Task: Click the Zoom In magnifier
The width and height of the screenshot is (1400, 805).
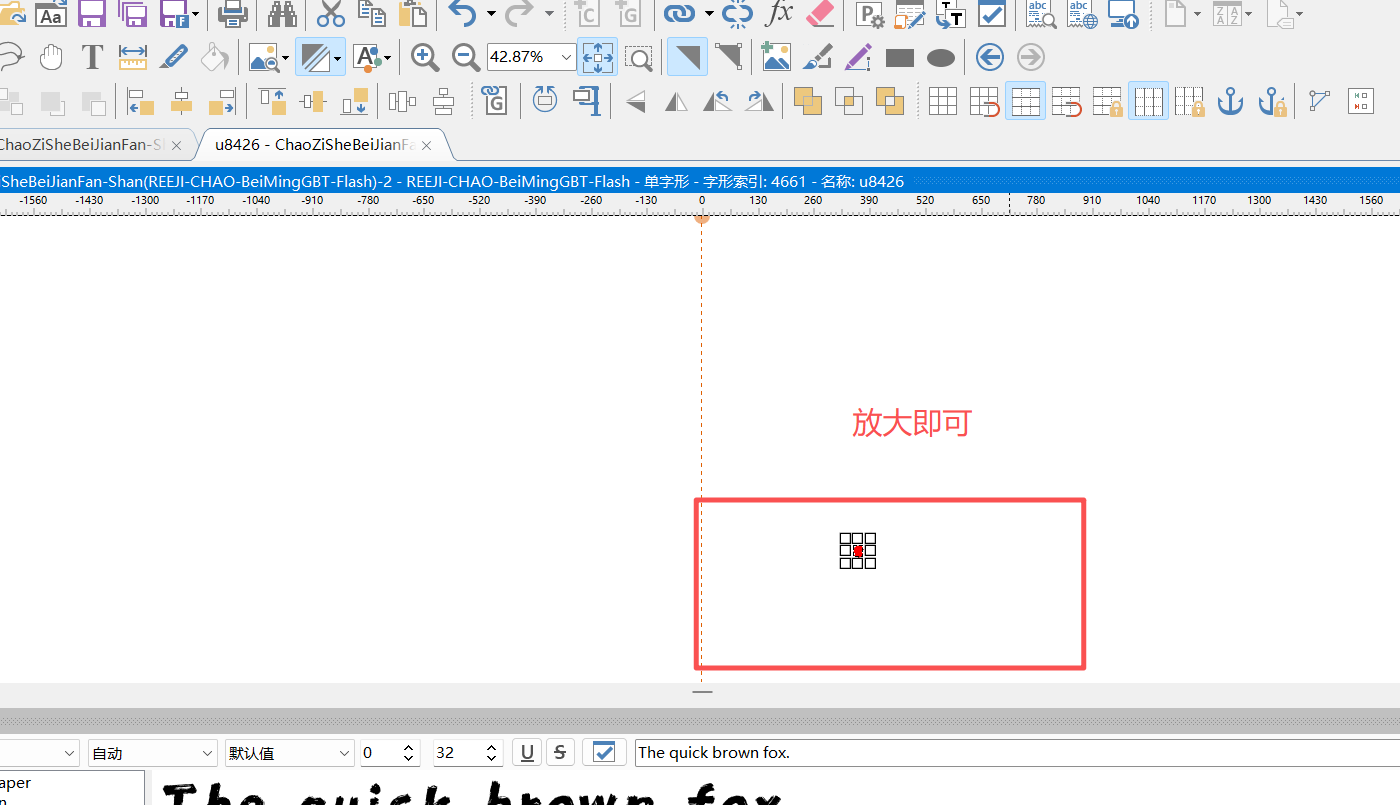Action: 425,57
